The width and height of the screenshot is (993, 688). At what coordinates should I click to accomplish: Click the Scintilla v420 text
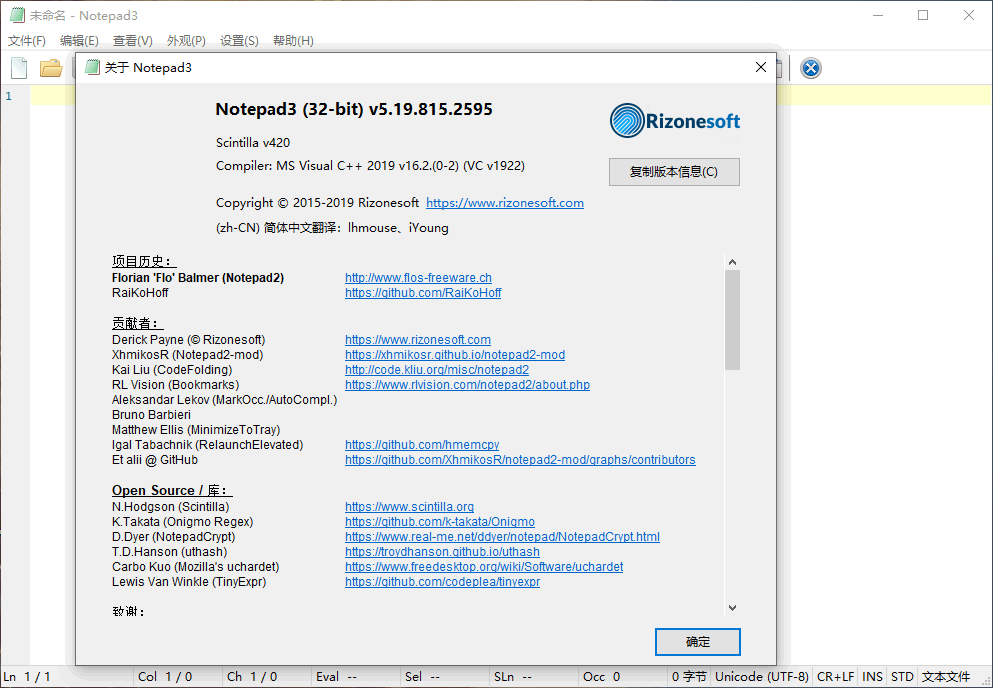(x=253, y=143)
